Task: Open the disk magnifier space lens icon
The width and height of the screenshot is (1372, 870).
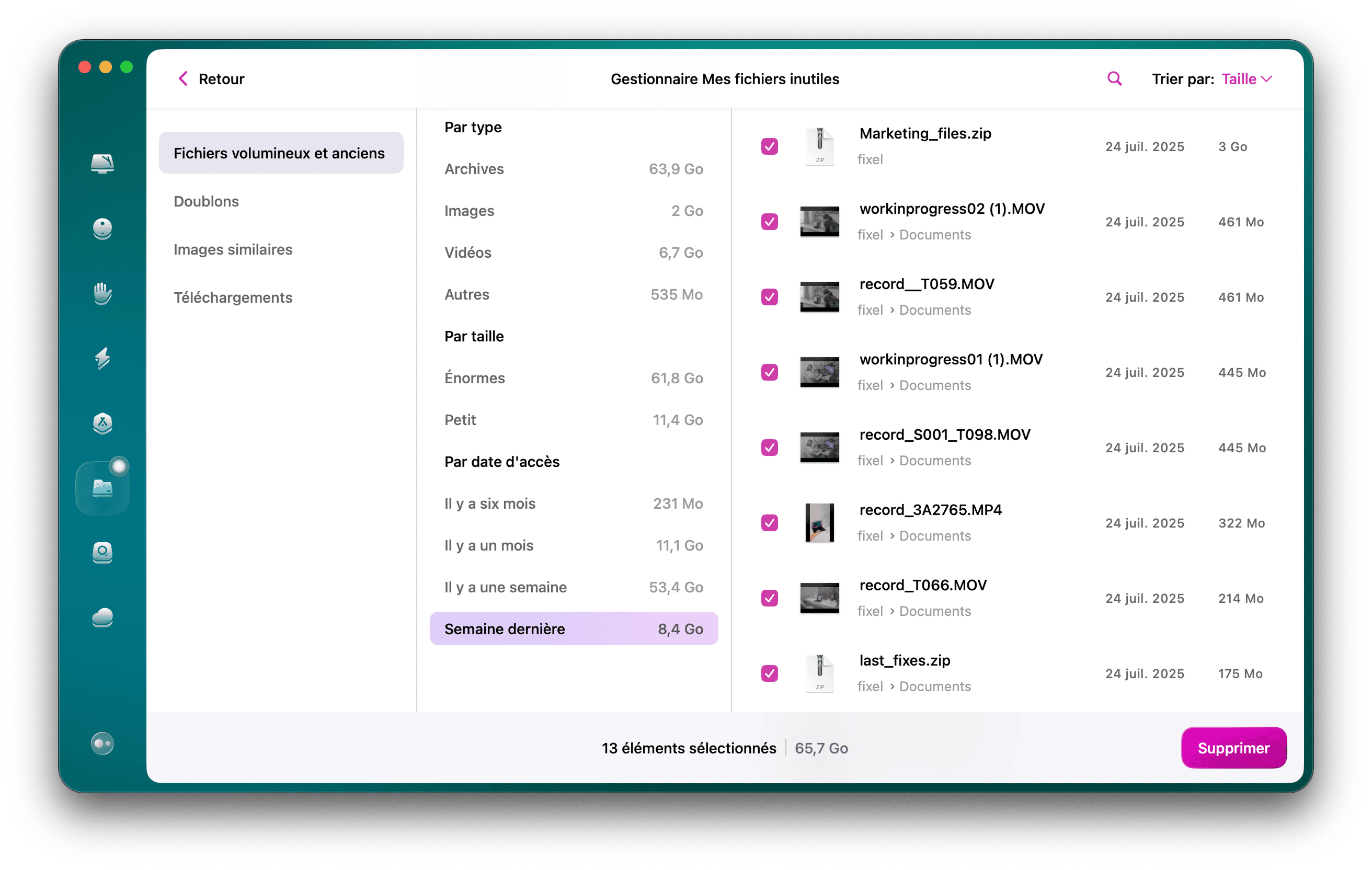Action: pyautogui.click(x=102, y=553)
